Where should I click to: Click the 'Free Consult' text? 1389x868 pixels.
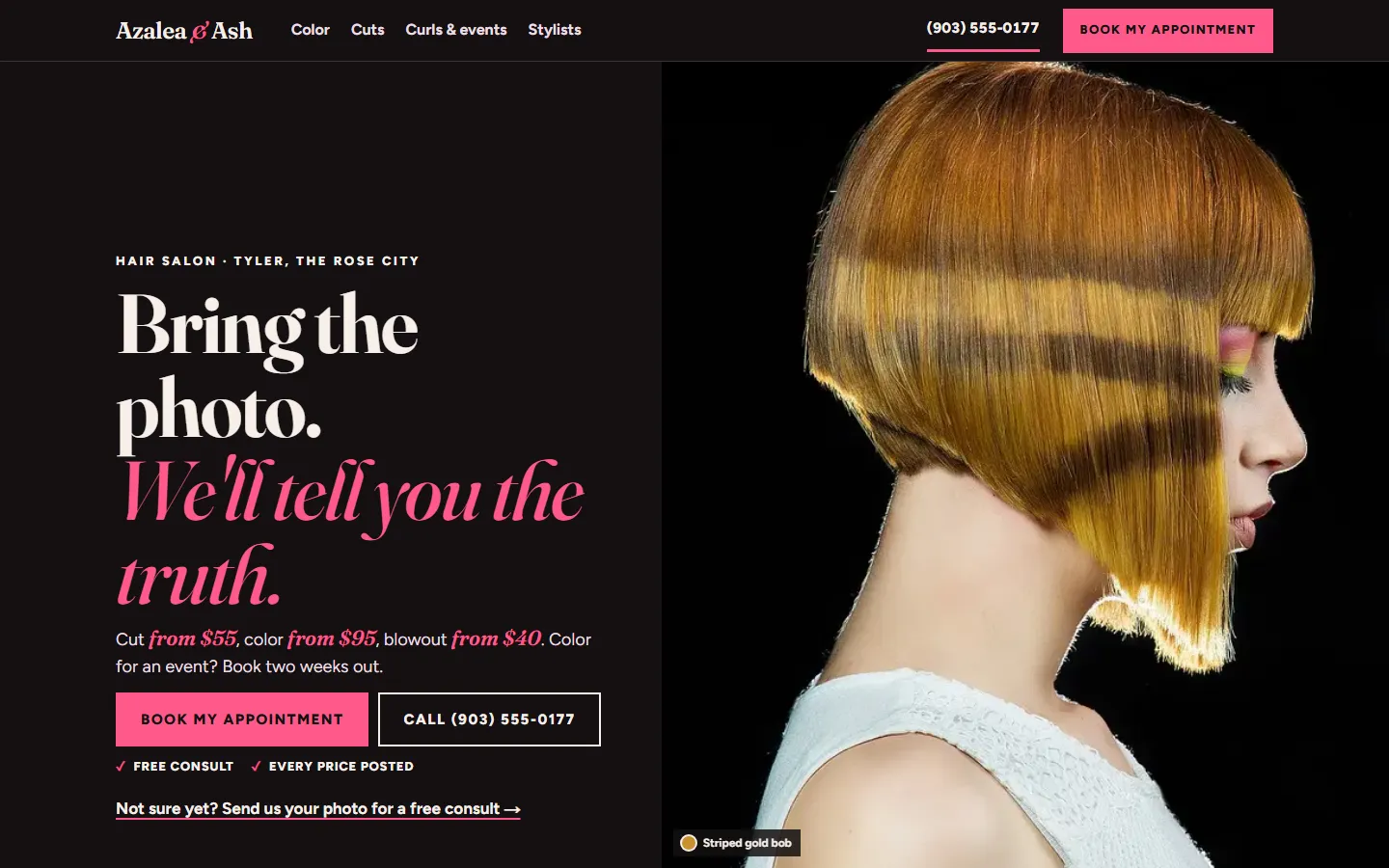pyautogui.click(x=183, y=767)
